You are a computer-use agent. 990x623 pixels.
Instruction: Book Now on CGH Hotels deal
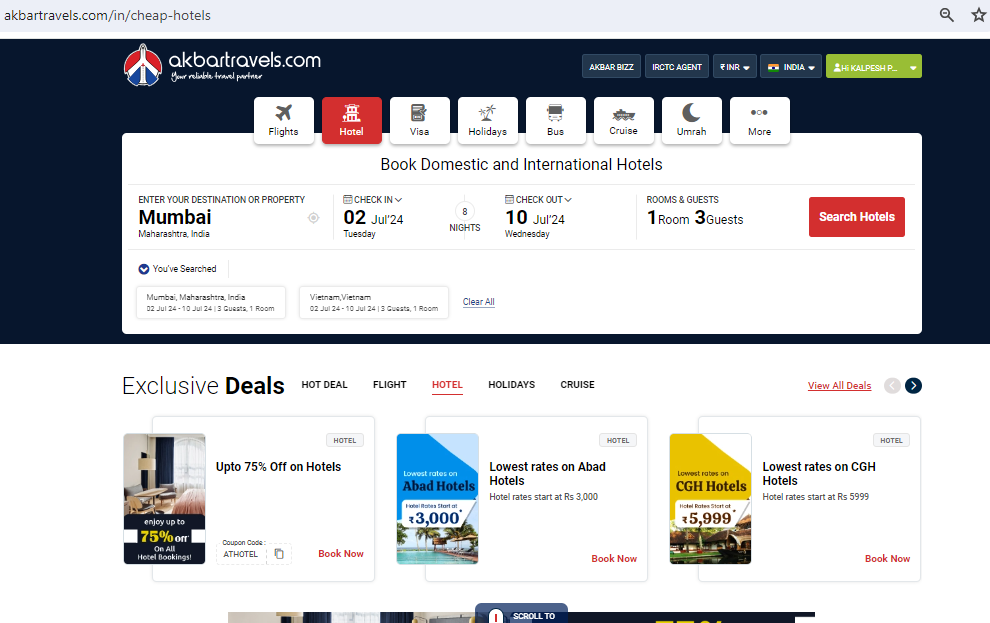click(888, 559)
